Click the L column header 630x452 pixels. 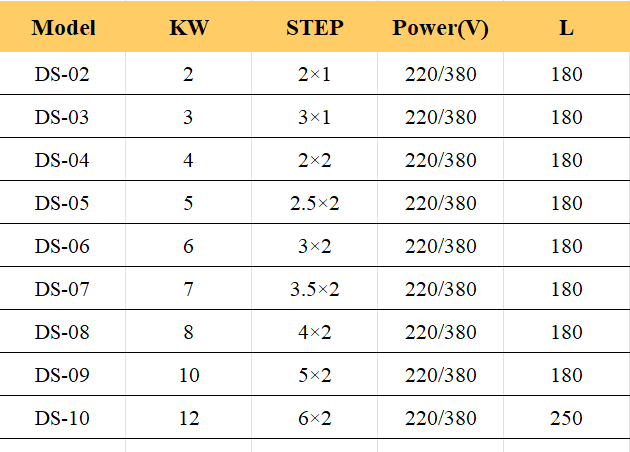click(x=566, y=28)
